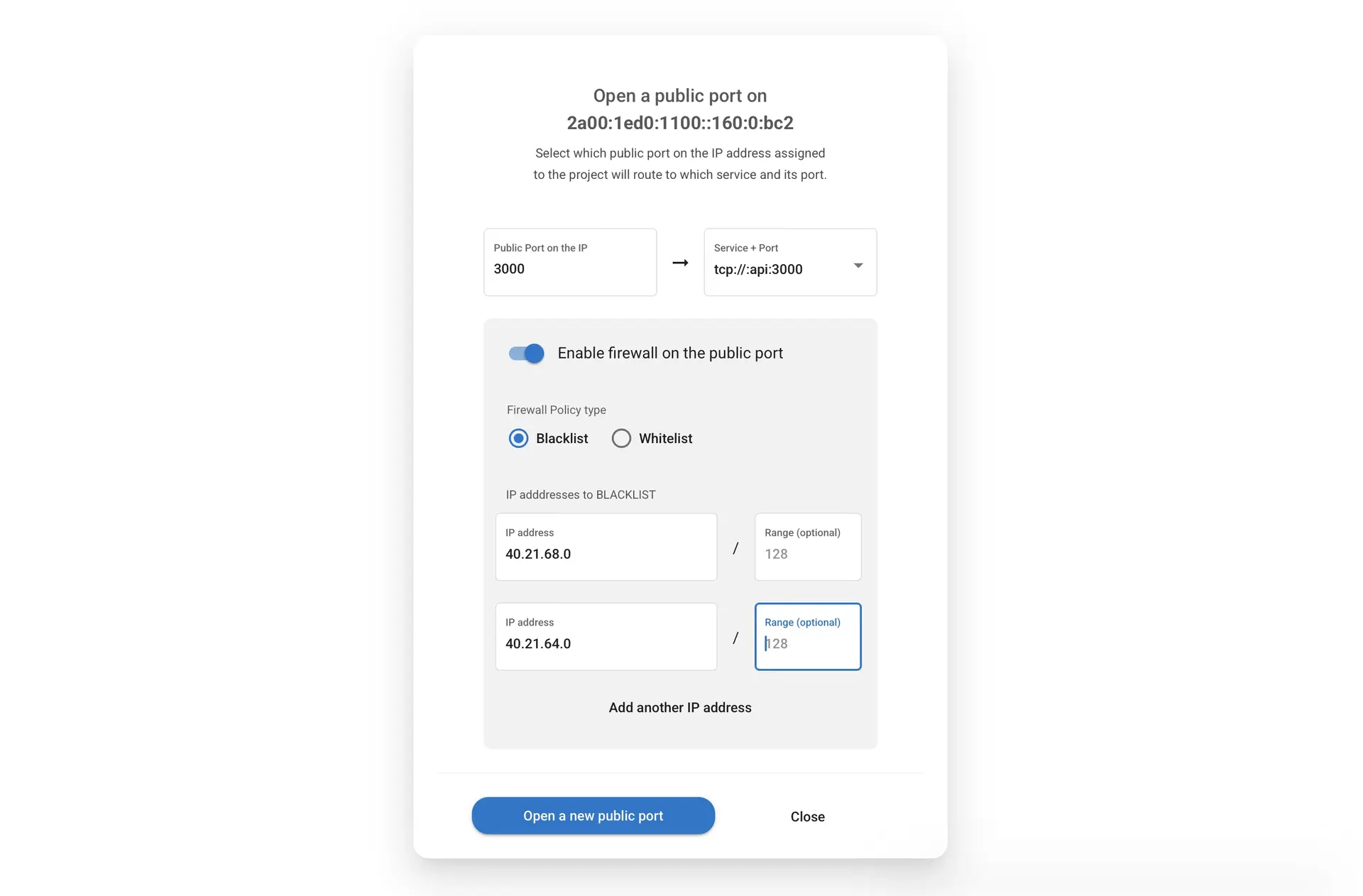This screenshot has height=896, width=1363.
Task: Click the second slash separator icon
Action: coord(733,636)
